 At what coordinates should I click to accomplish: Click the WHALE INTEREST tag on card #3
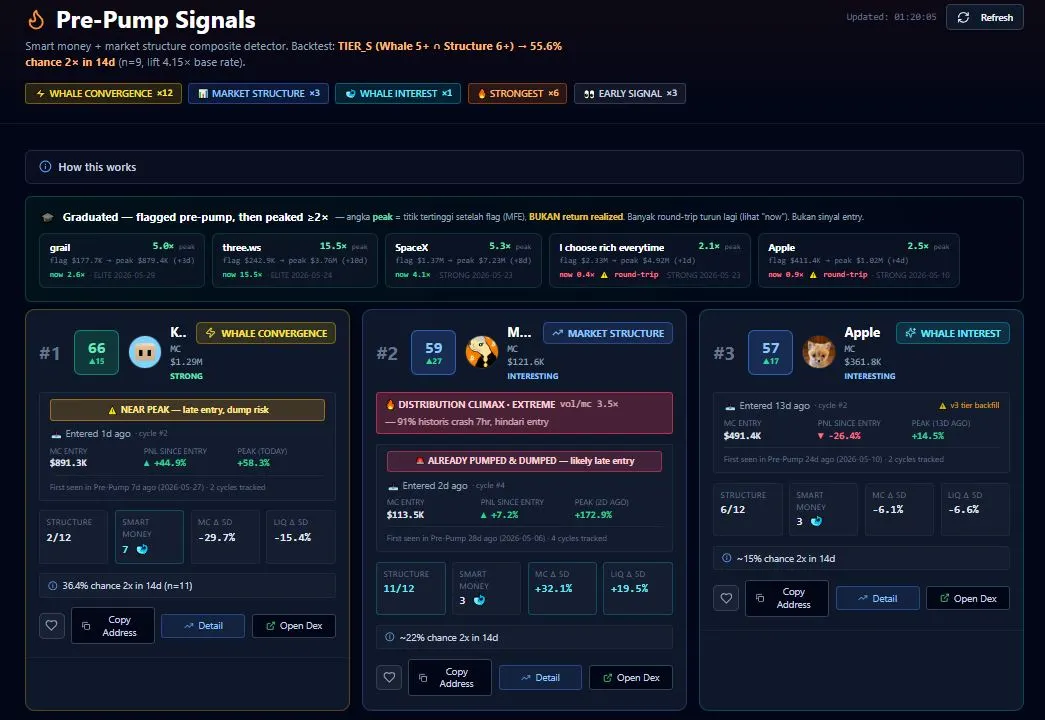tap(952, 333)
